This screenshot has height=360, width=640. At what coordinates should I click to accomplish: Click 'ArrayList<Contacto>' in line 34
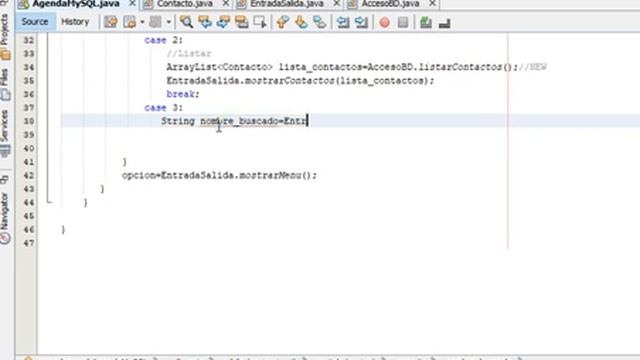(x=219, y=67)
